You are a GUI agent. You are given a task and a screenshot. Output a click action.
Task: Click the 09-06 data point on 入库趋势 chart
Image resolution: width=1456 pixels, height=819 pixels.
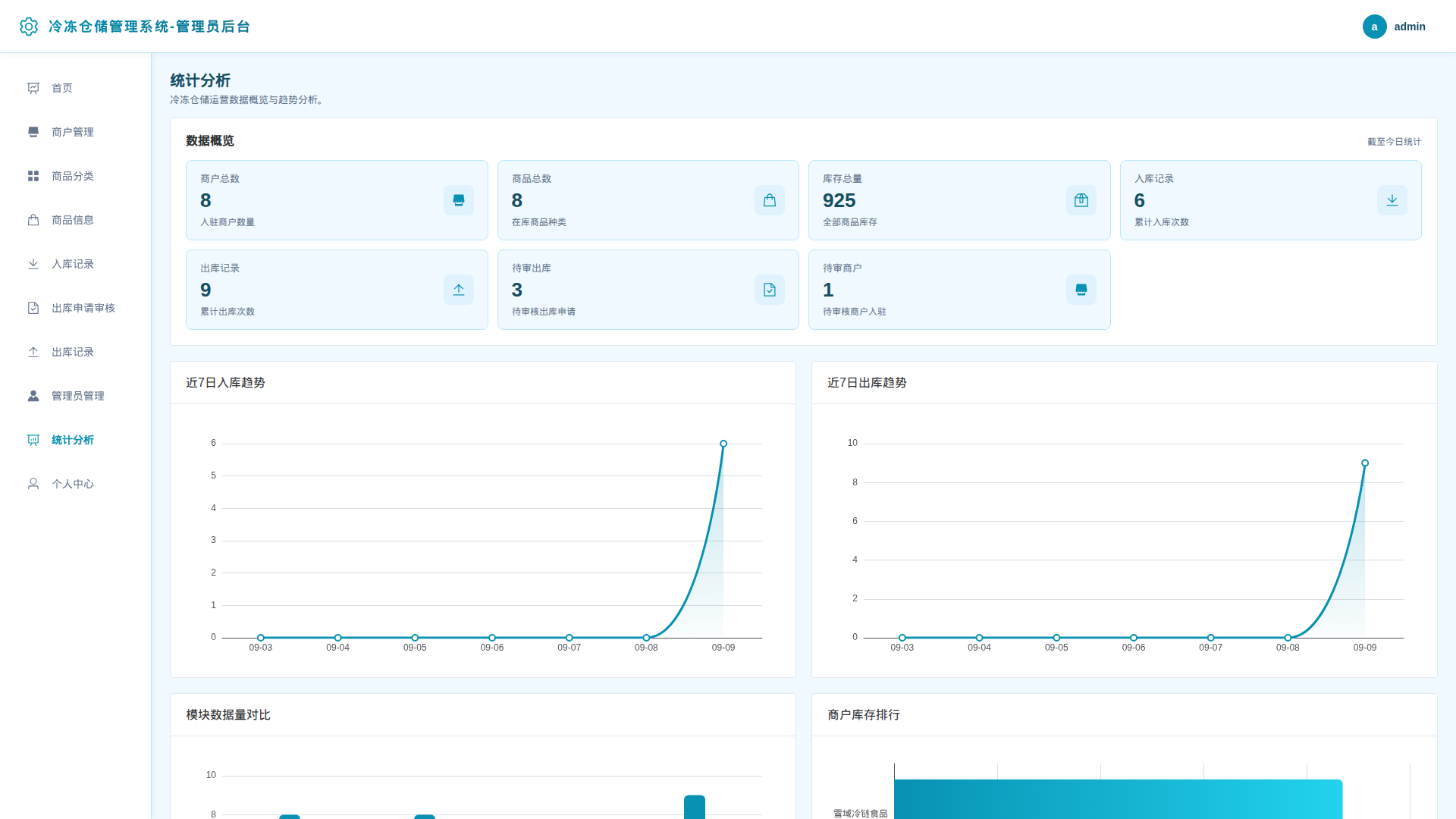pyautogui.click(x=492, y=638)
